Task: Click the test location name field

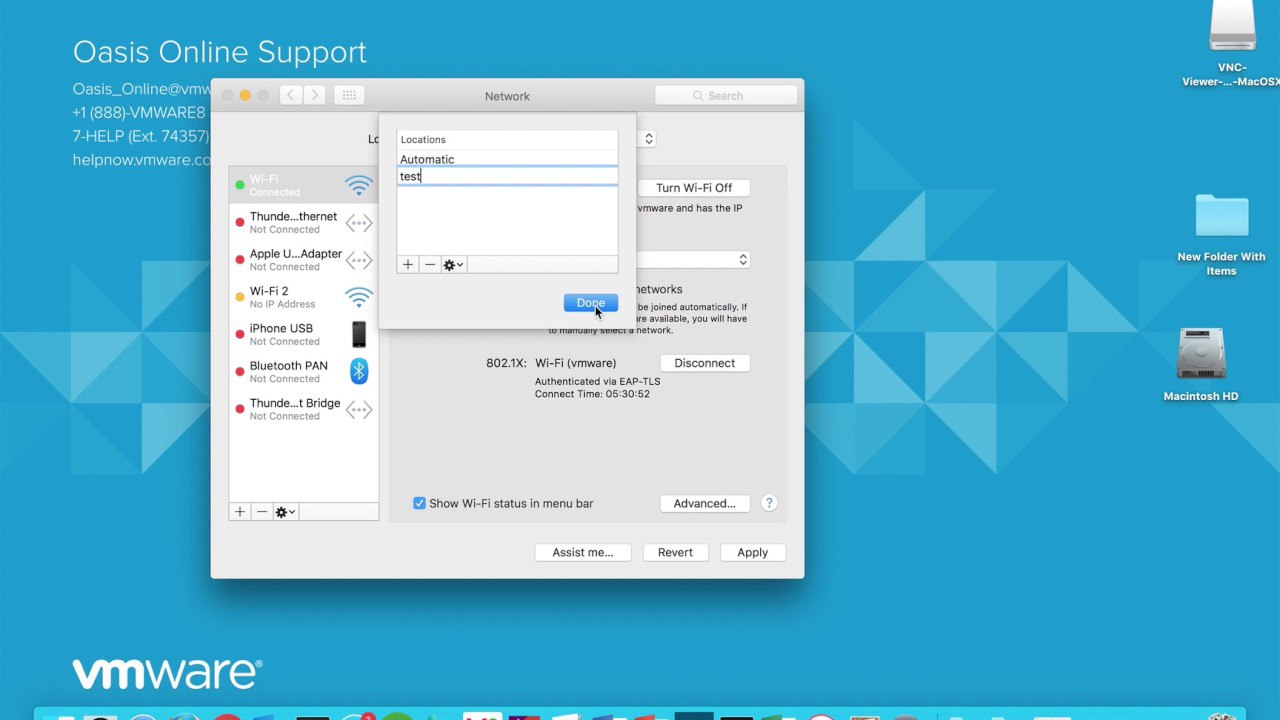Action: pos(507,176)
